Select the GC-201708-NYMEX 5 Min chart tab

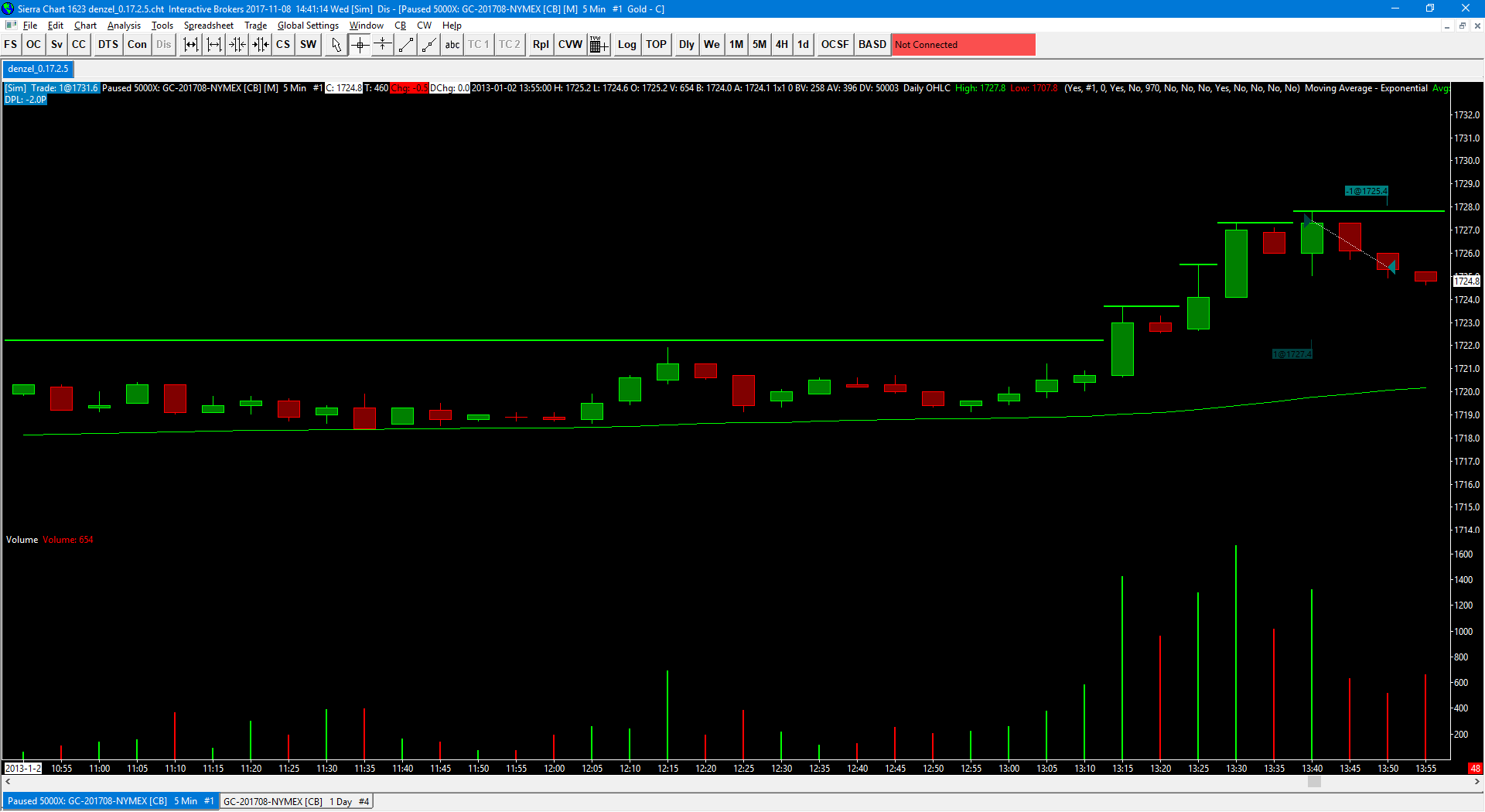pyautogui.click(x=111, y=801)
